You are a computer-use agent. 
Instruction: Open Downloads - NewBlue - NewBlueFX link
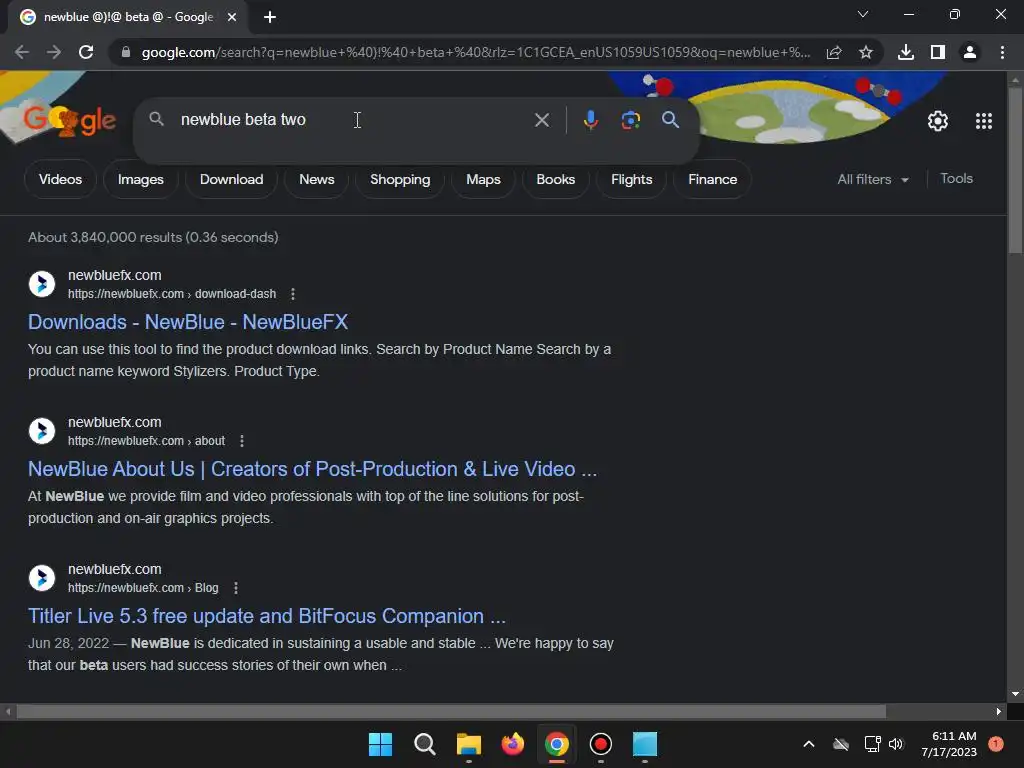click(188, 322)
